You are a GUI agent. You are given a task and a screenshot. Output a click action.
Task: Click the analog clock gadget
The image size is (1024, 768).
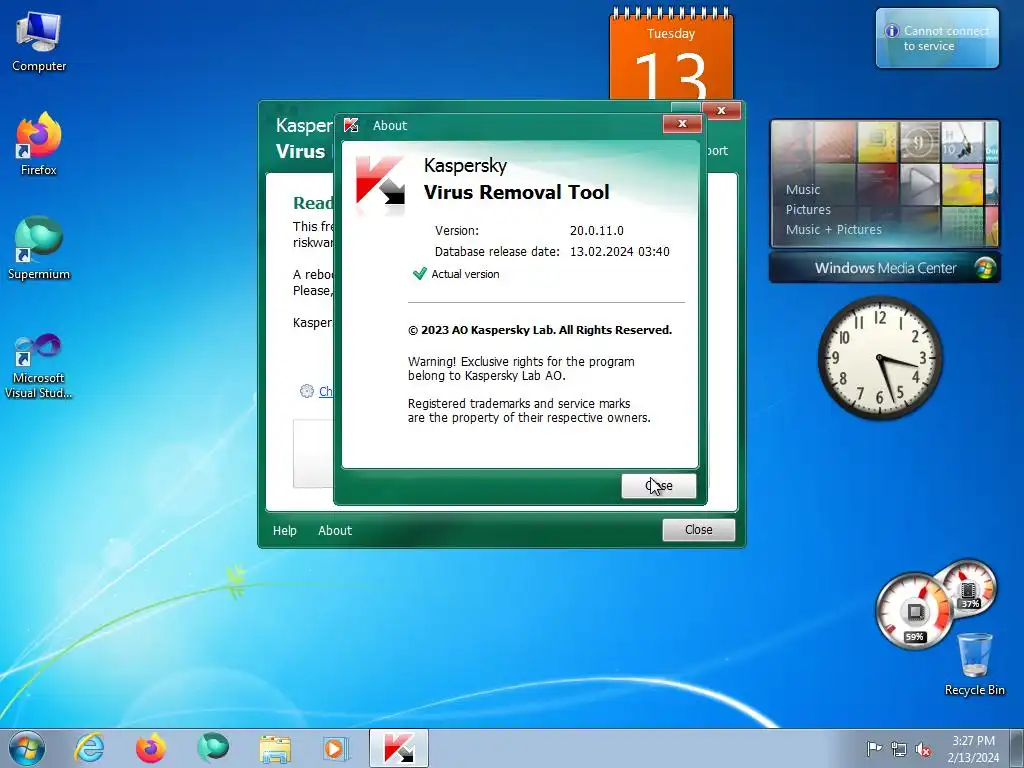(880, 357)
